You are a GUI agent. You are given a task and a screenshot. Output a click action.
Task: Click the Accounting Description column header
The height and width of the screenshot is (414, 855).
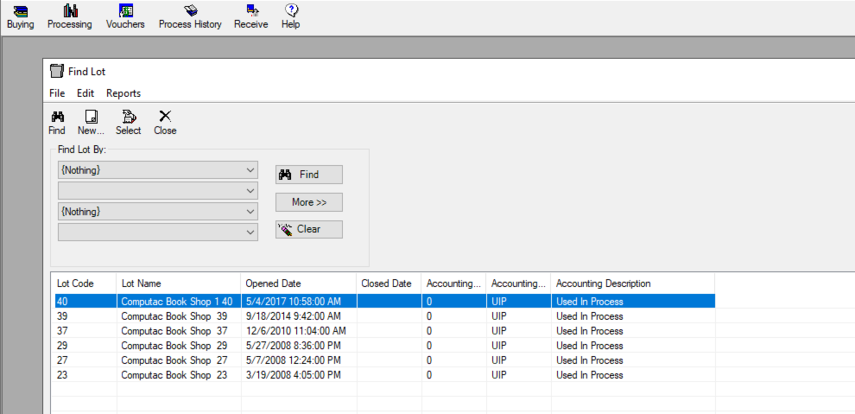[x=633, y=284]
